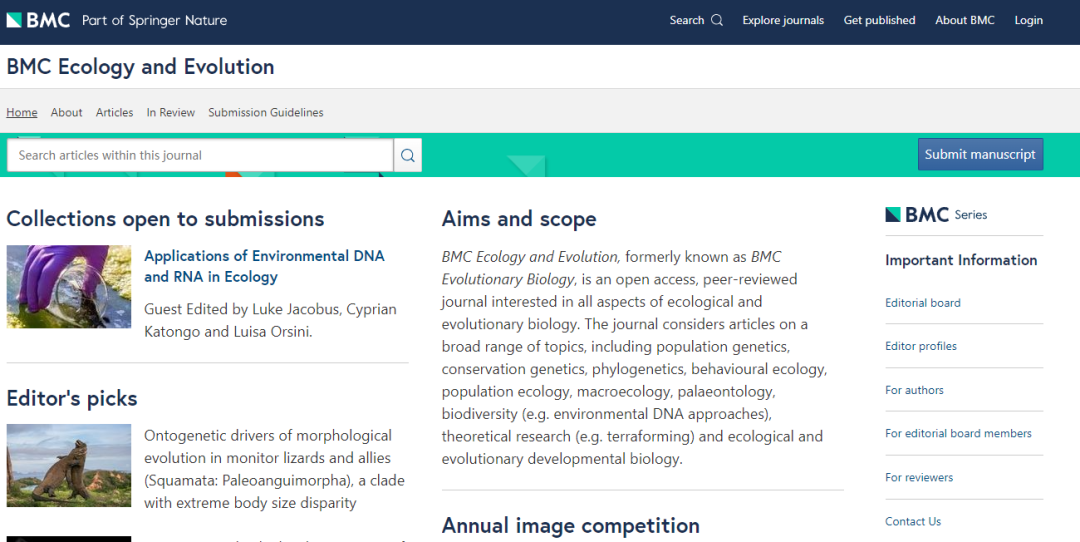
Task: Click the magnifier search button beside the input
Action: pos(408,155)
